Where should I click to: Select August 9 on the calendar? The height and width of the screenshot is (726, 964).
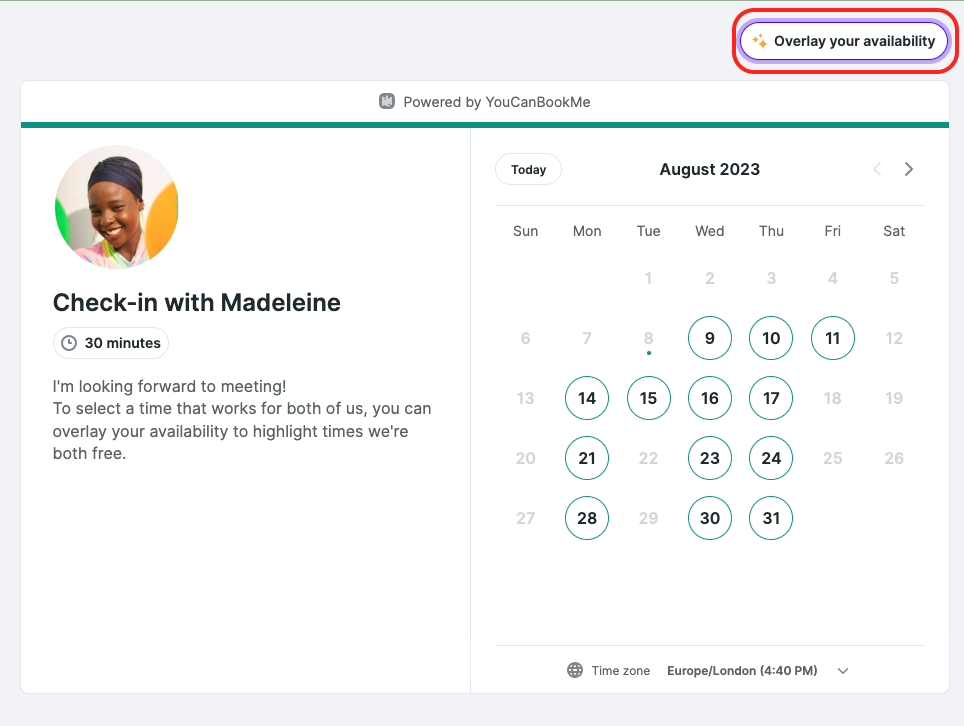pyautogui.click(x=709, y=338)
